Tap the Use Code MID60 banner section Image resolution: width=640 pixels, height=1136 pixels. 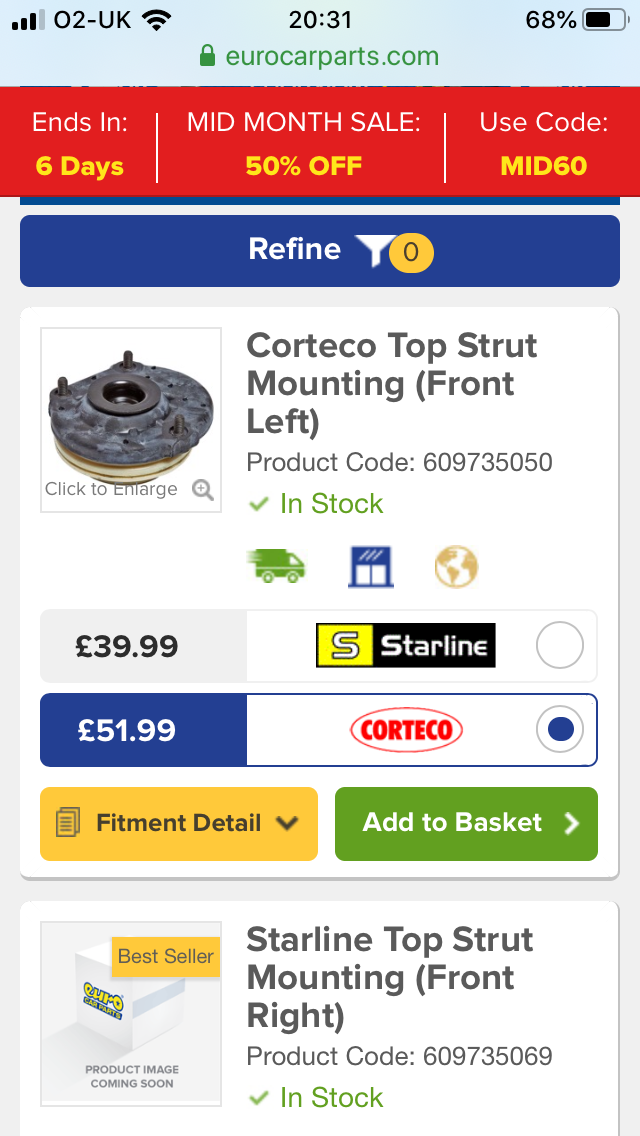(x=543, y=145)
